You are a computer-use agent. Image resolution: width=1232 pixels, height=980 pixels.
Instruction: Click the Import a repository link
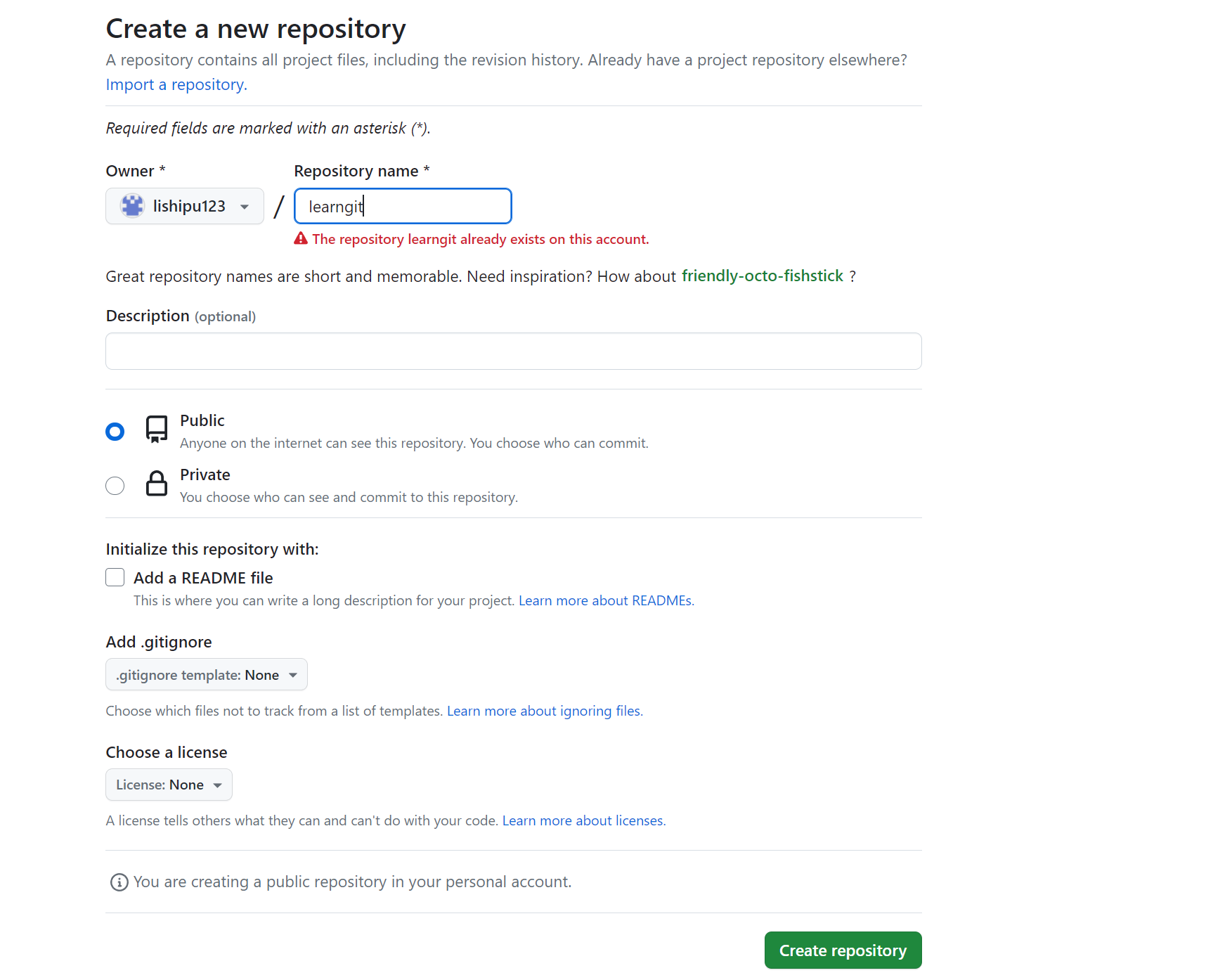point(176,84)
